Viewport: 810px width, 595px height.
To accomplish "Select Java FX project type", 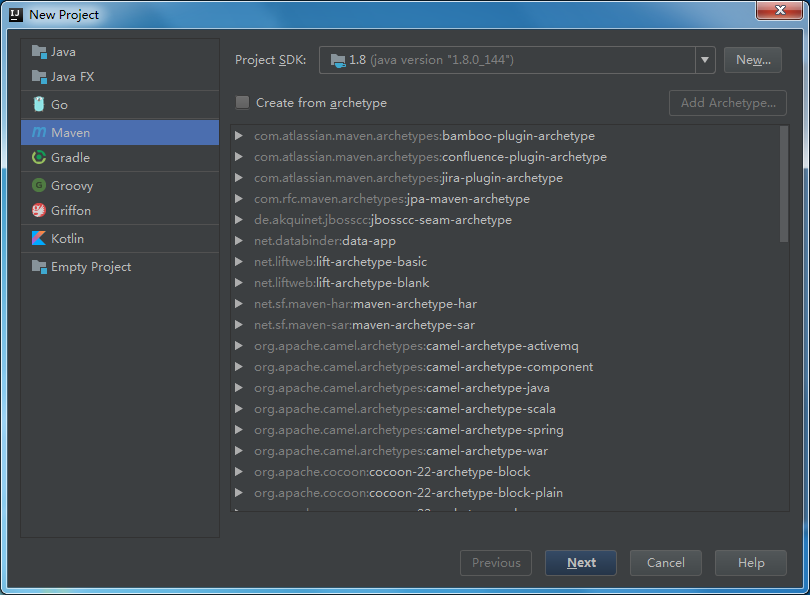I will coord(120,76).
